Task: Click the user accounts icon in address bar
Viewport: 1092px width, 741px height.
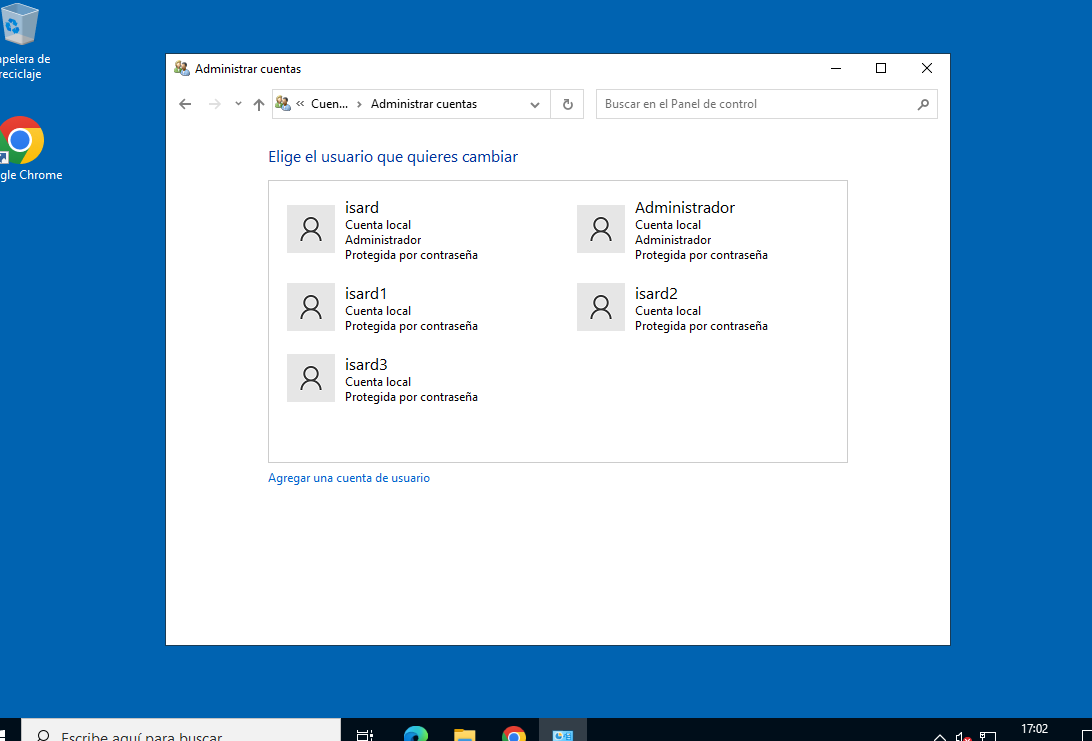Action: coord(283,104)
